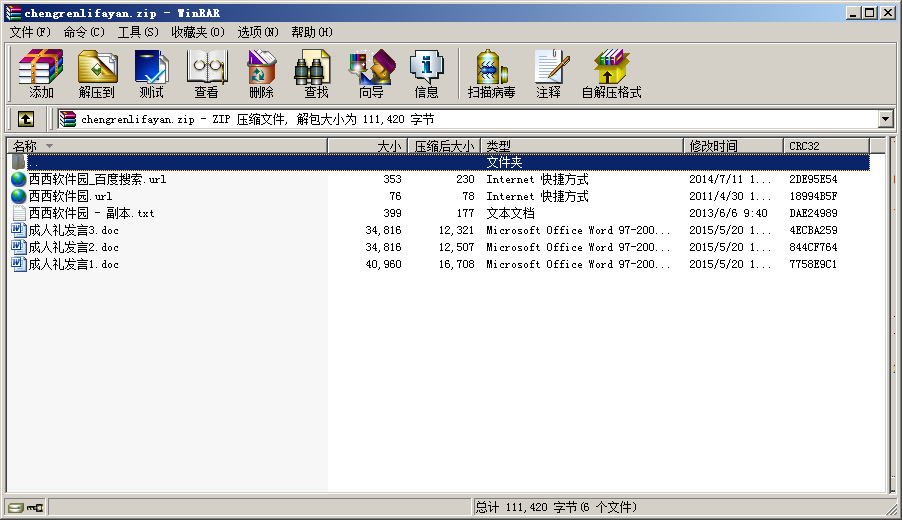Select file 成人礼发言1.doc
The width and height of the screenshot is (902, 520).
73,264
